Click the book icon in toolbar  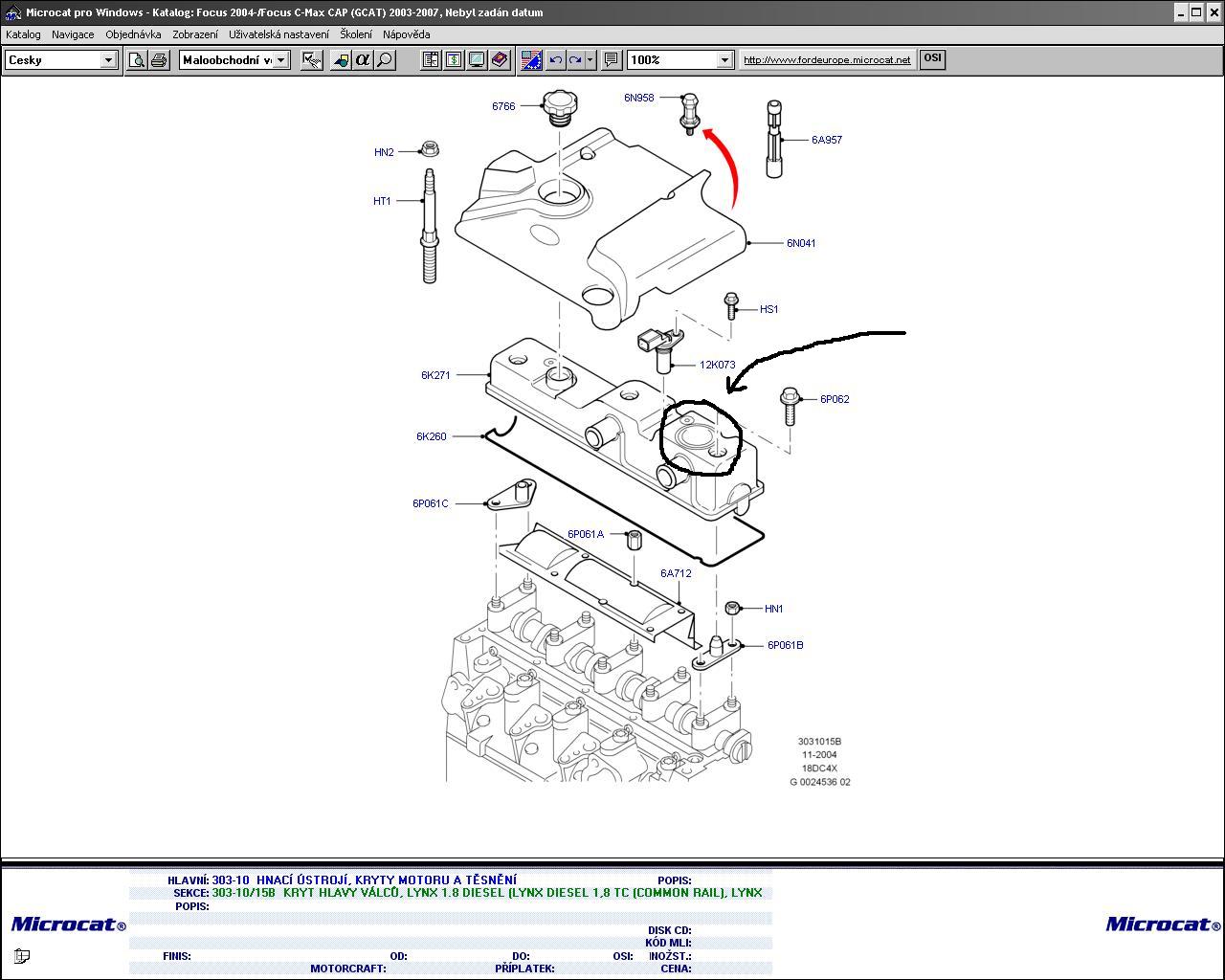(x=500, y=59)
